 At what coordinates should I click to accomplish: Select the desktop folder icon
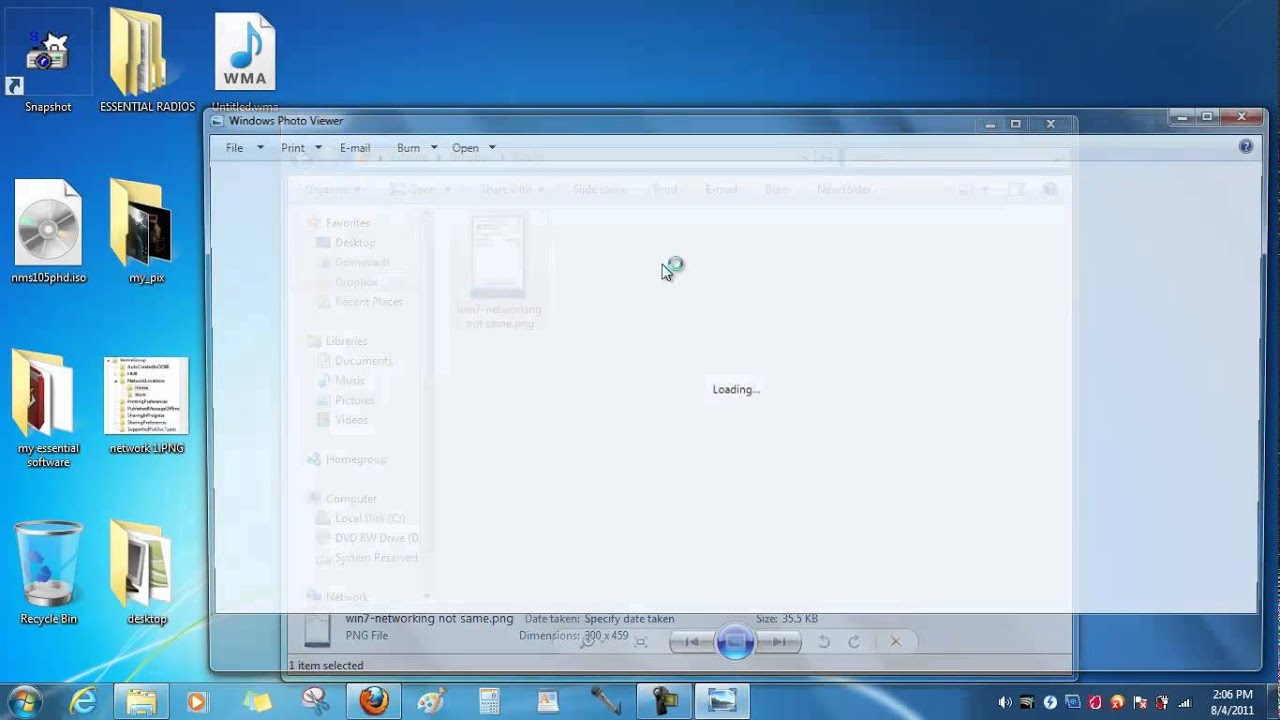tap(146, 573)
